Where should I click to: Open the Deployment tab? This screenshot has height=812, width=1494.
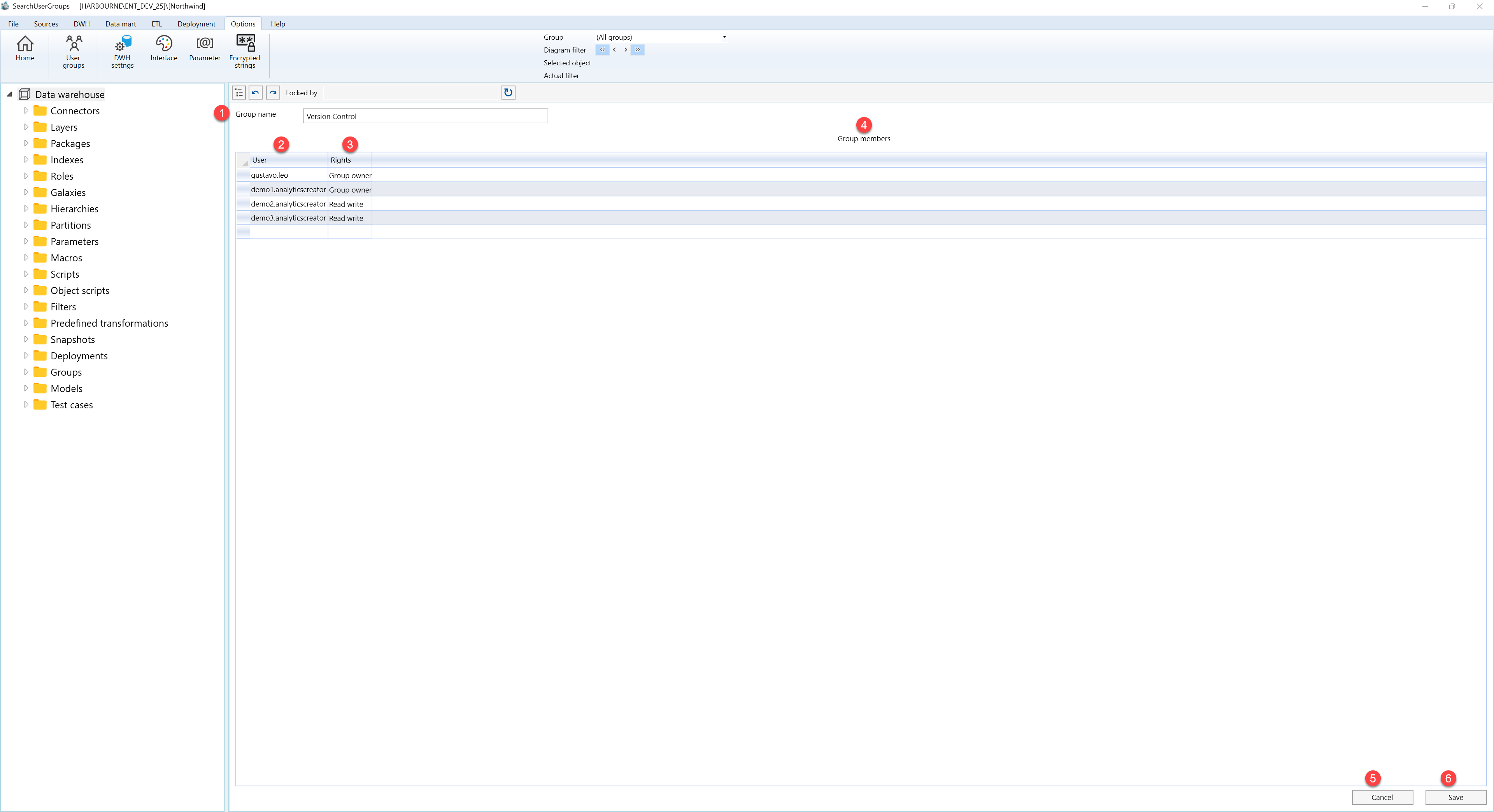click(x=196, y=24)
